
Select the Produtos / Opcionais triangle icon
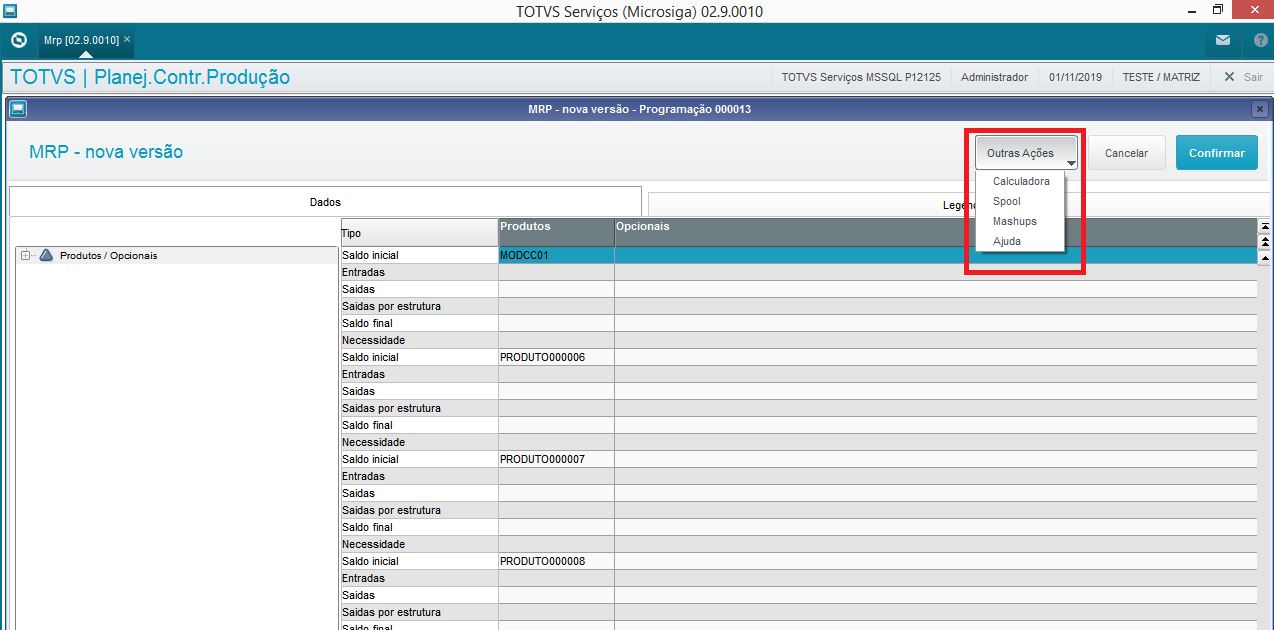46,256
